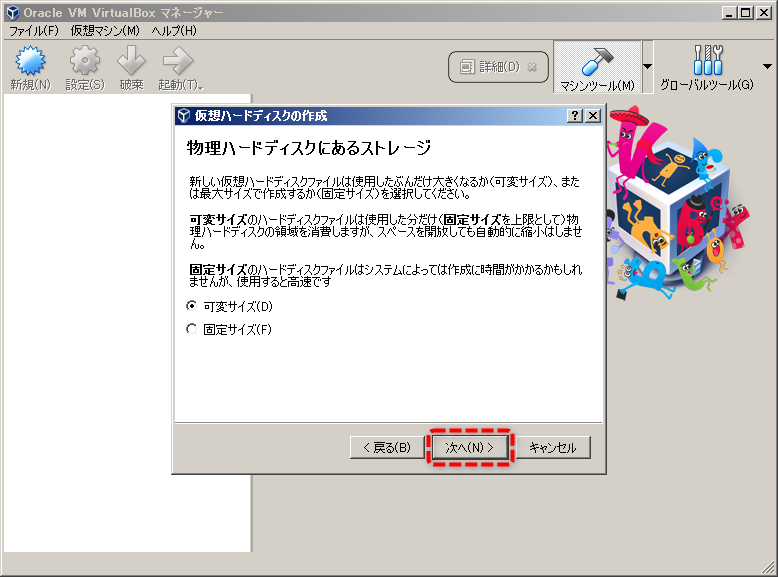Click the VirtualBox cube icon in dialog title
This screenshot has height=577, width=778.
pos(184,116)
